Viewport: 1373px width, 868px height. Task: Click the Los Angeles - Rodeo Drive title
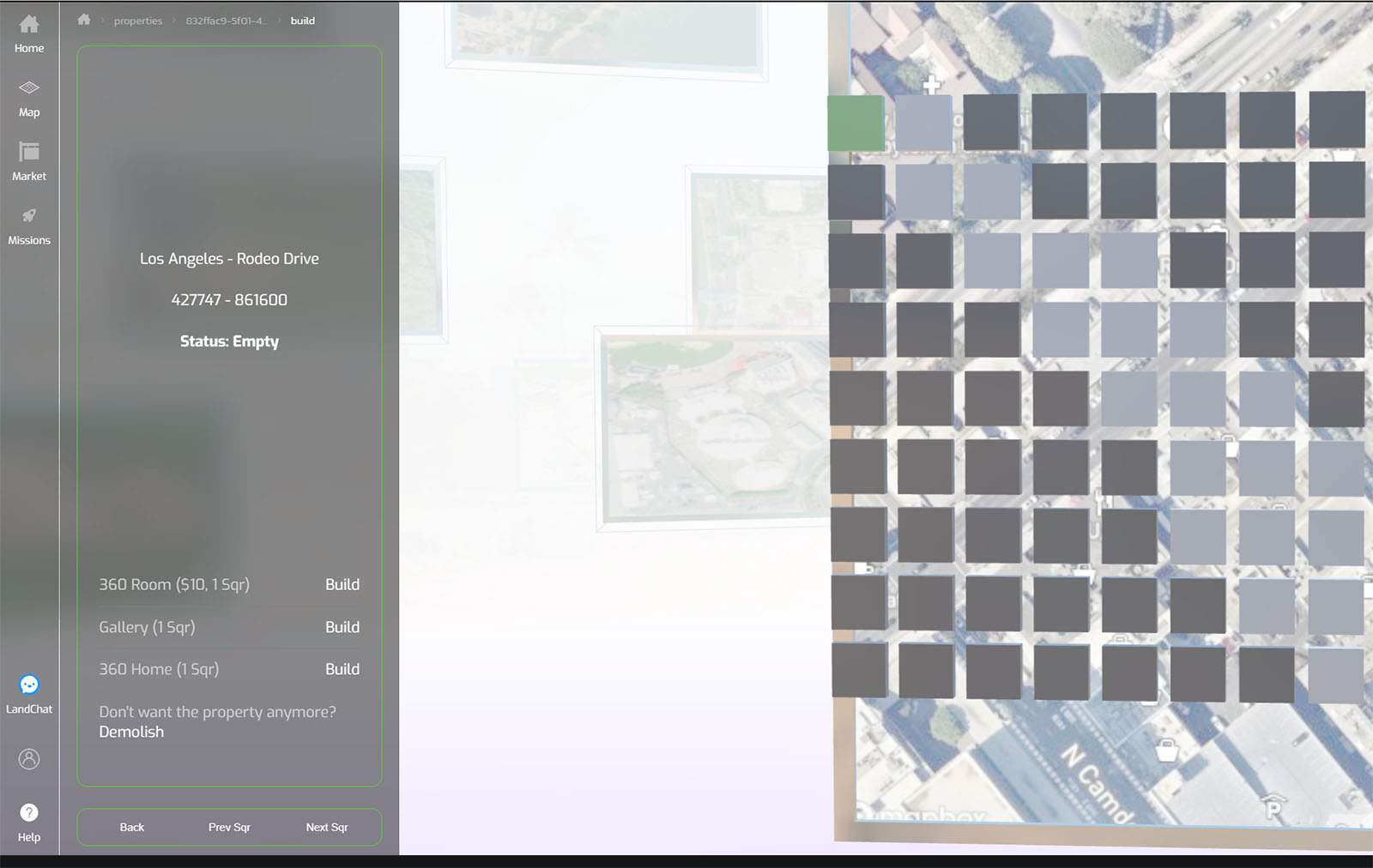(x=229, y=258)
